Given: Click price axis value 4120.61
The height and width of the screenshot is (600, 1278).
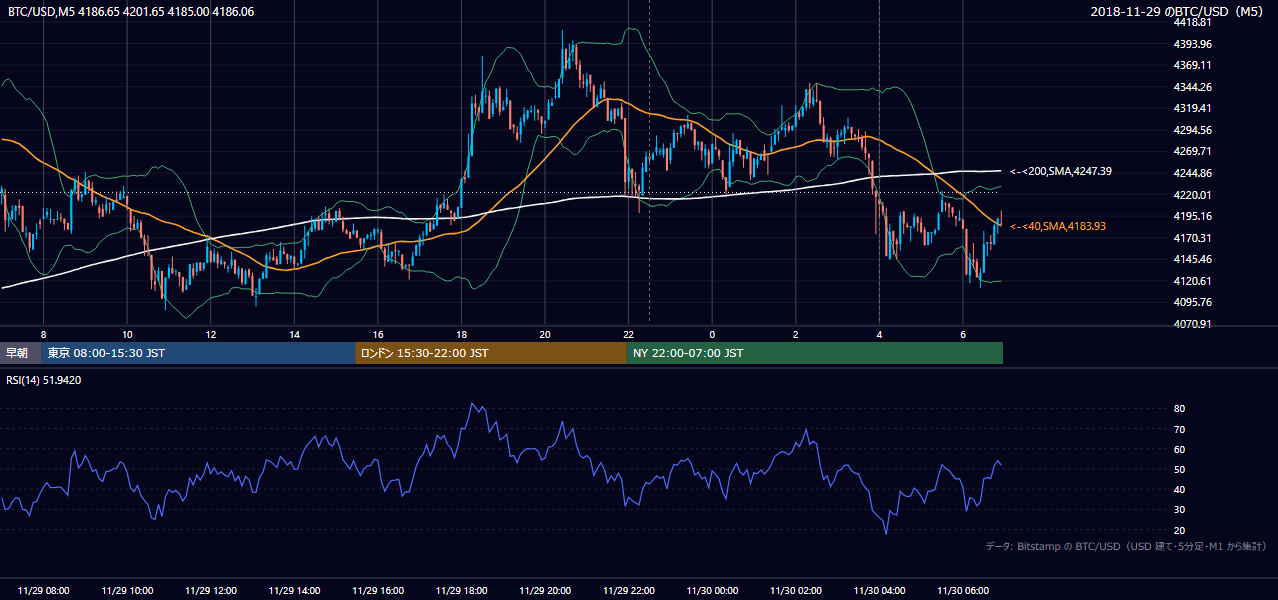Looking at the screenshot, I should (x=1193, y=281).
